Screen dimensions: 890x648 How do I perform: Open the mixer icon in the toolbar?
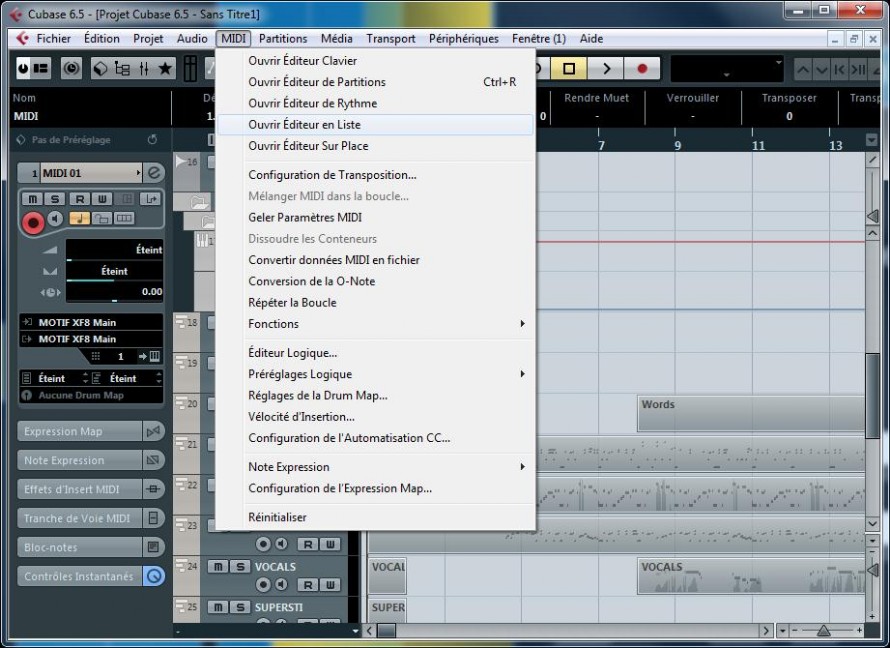(144, 69)
